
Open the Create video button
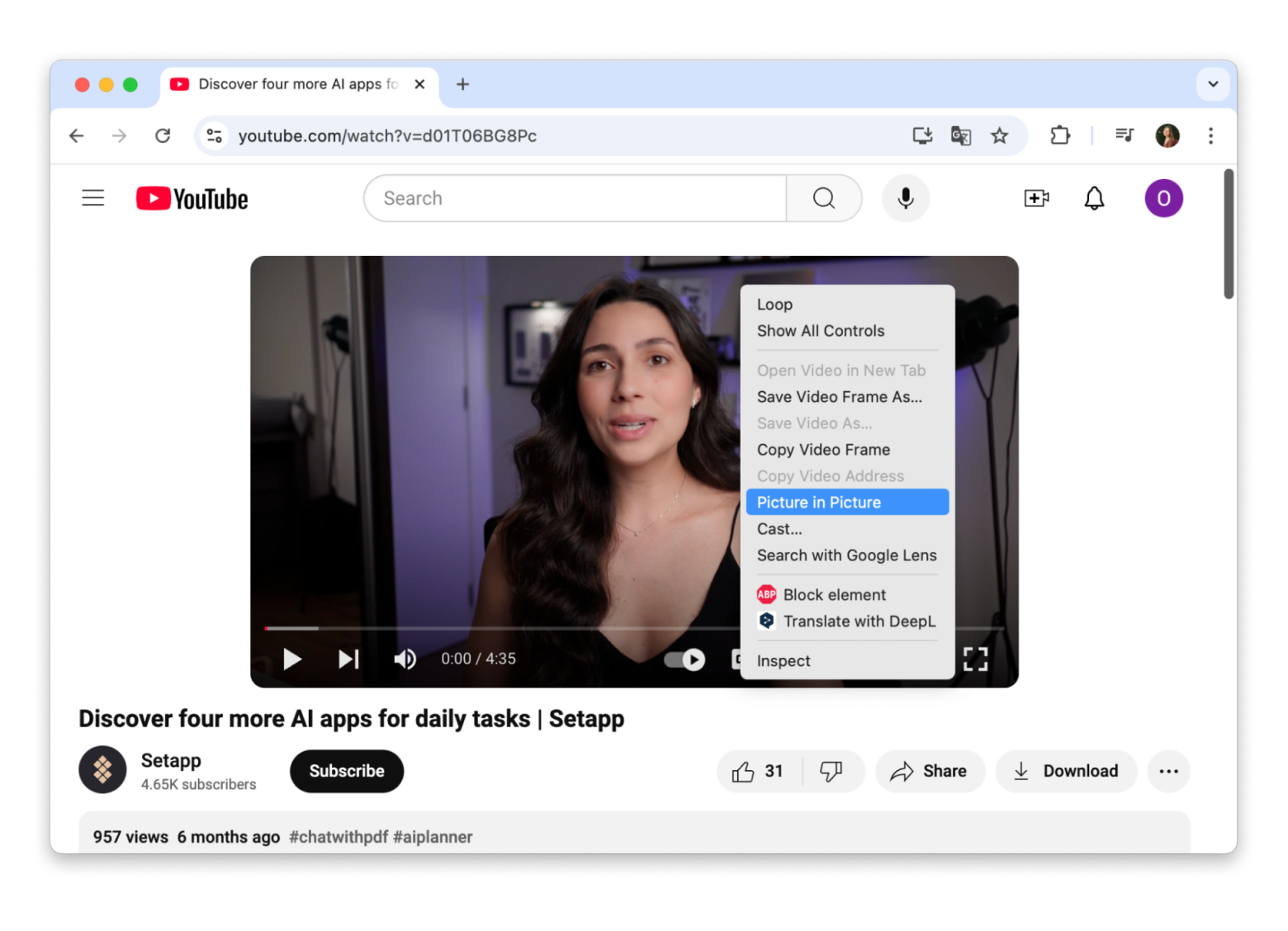tap(1036, 198)
